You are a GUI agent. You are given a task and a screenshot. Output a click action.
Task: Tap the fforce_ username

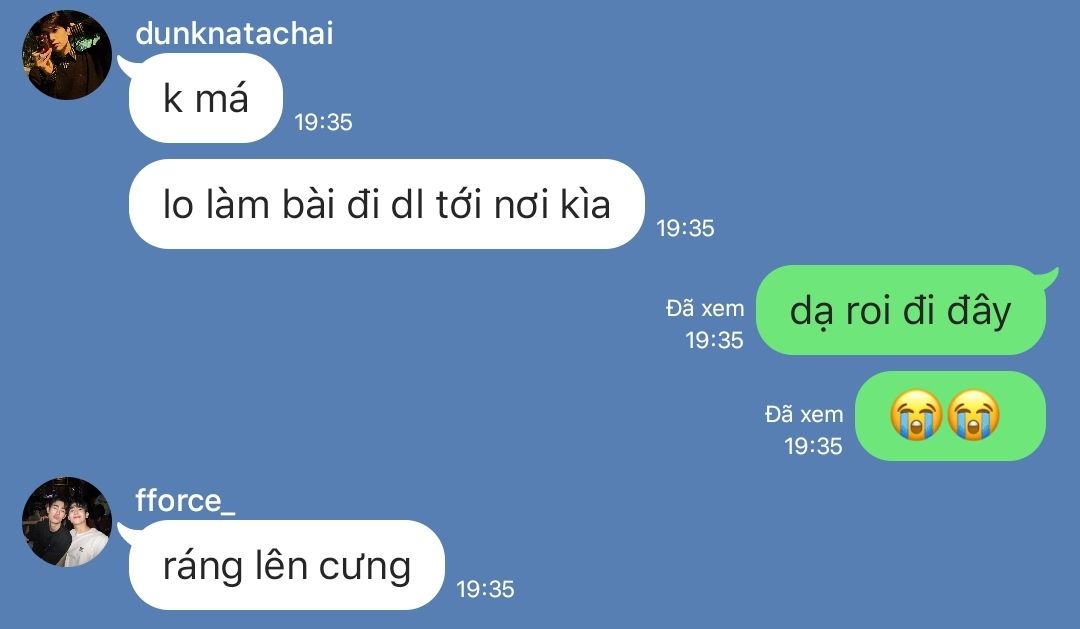tap(185, 501)
